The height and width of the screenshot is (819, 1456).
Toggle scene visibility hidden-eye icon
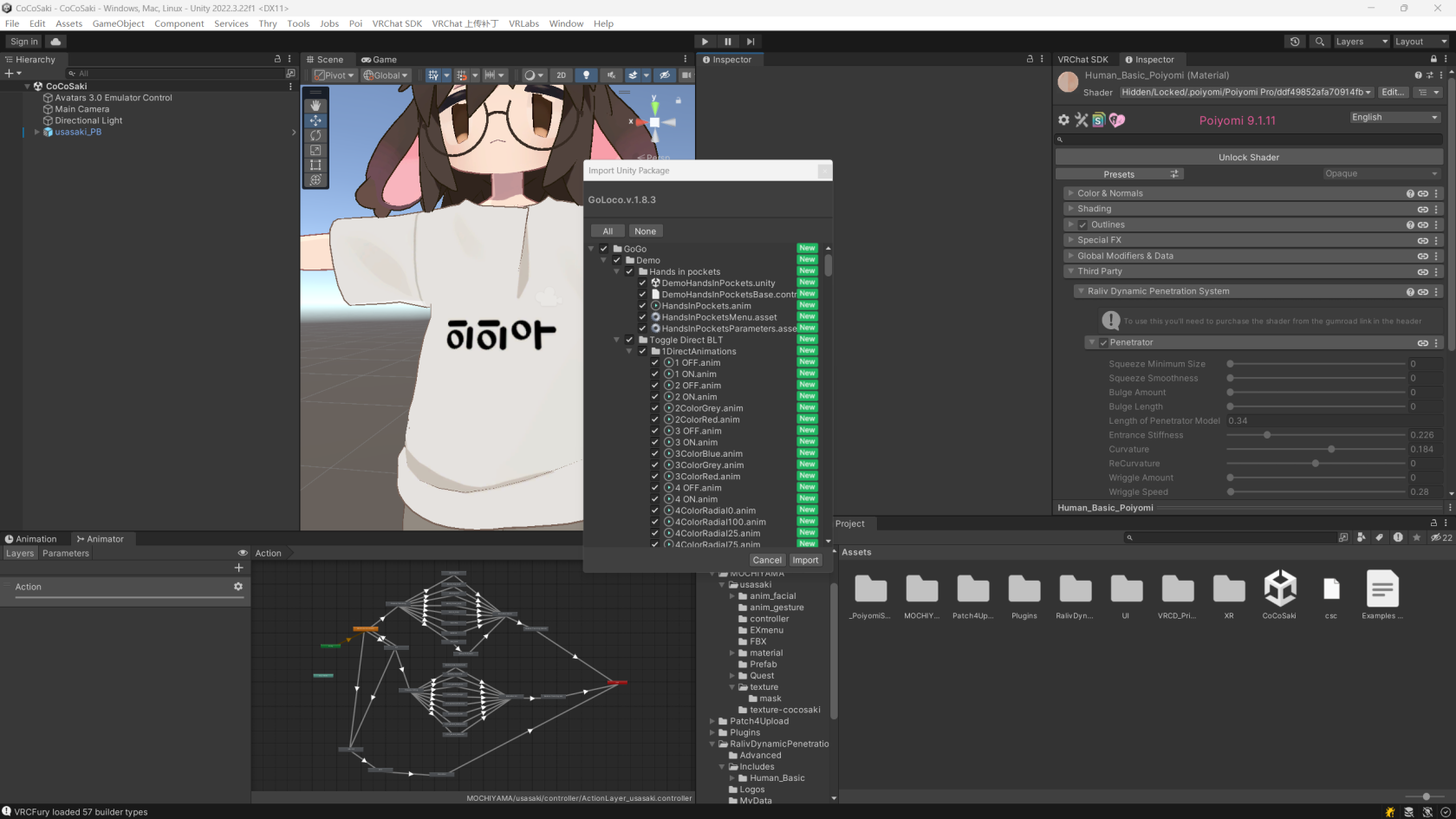pos(665,75)
